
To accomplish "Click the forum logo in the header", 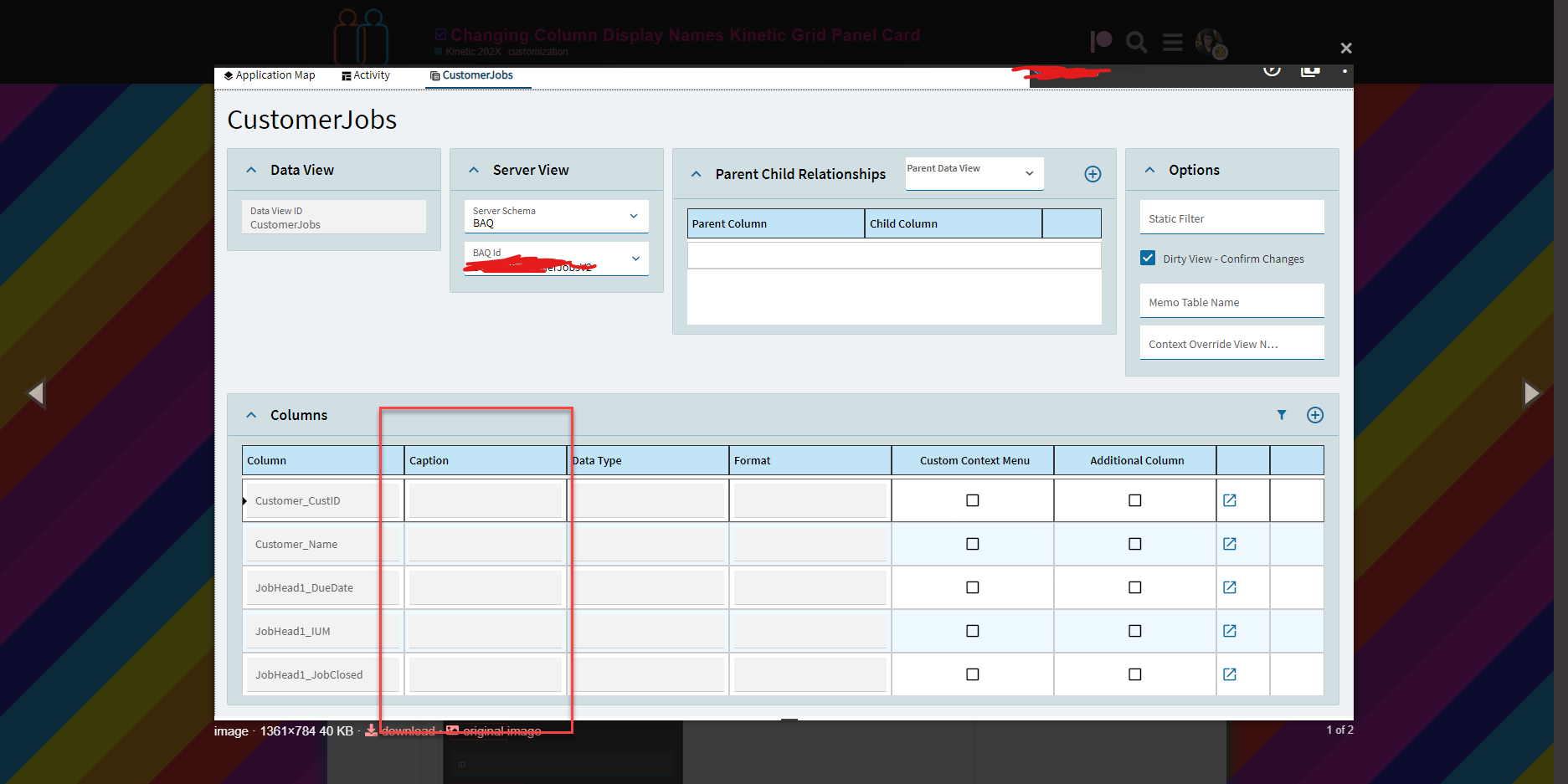I will (x=361, y=37).
